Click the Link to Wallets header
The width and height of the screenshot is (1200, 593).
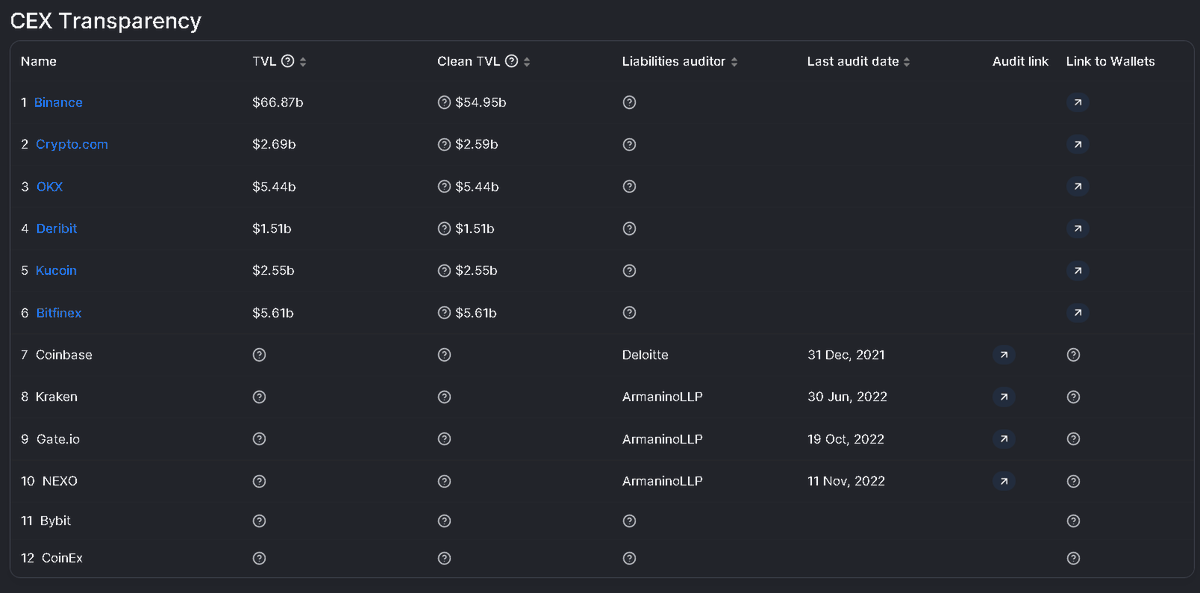point(1110,61)
